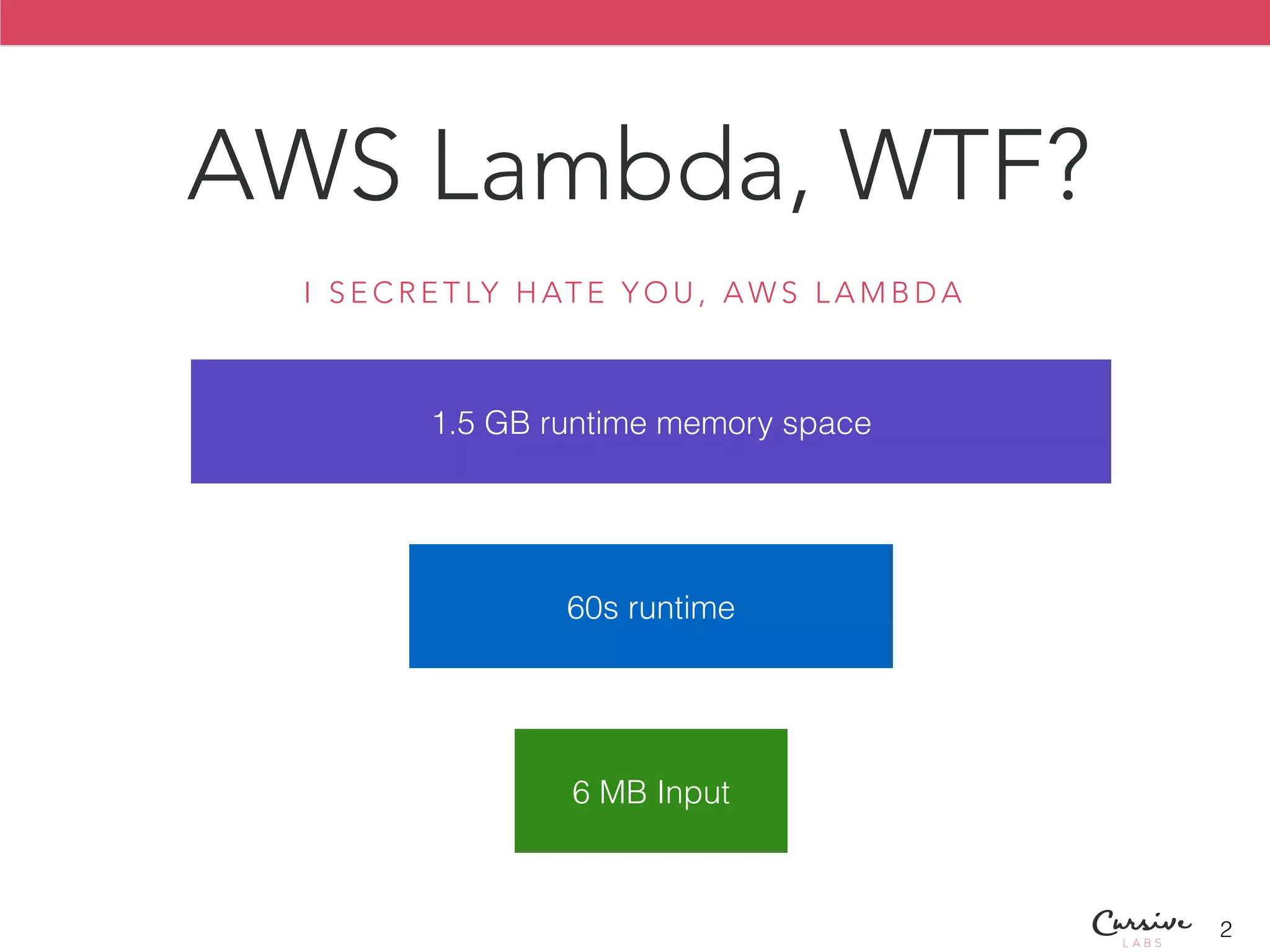Click WTF? in the slide title

(964, 165)
